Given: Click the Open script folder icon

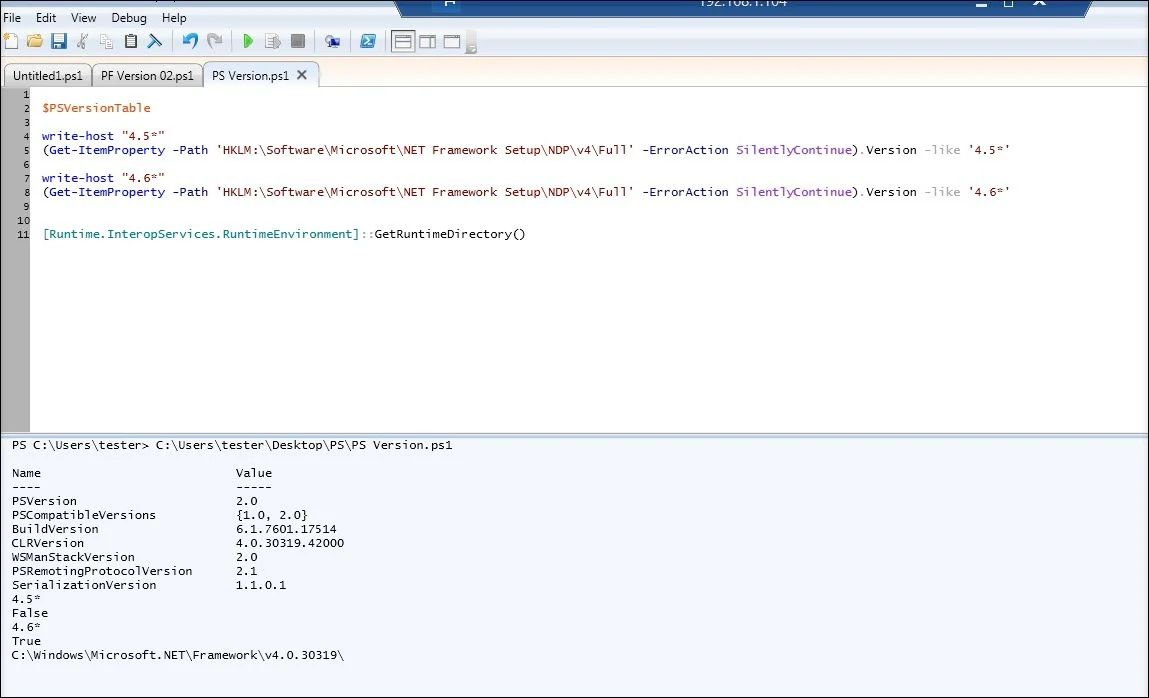Looking at the screenshot, I should [x=35, y=41].
